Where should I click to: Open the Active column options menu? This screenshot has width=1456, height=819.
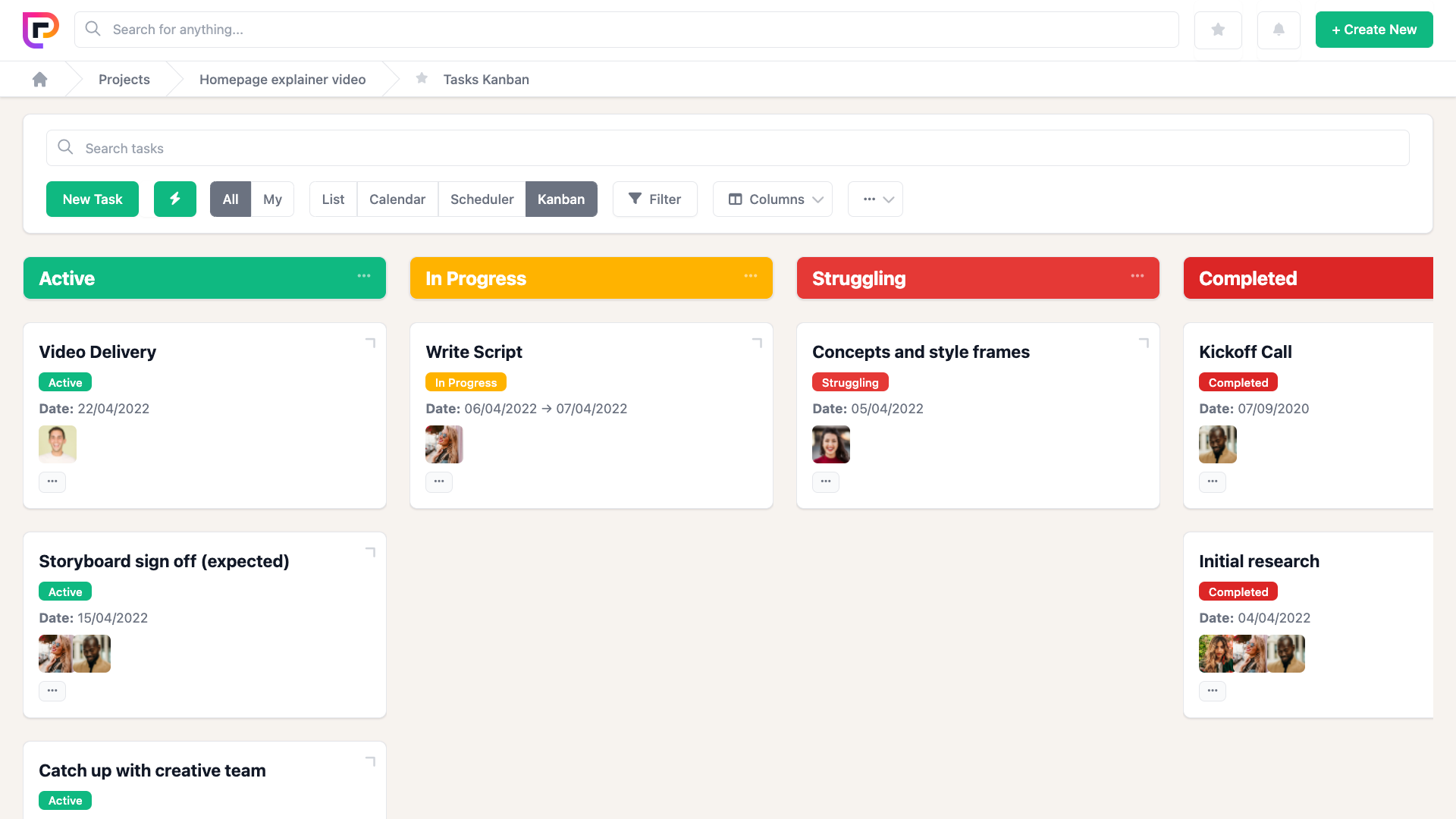point(364,276)
